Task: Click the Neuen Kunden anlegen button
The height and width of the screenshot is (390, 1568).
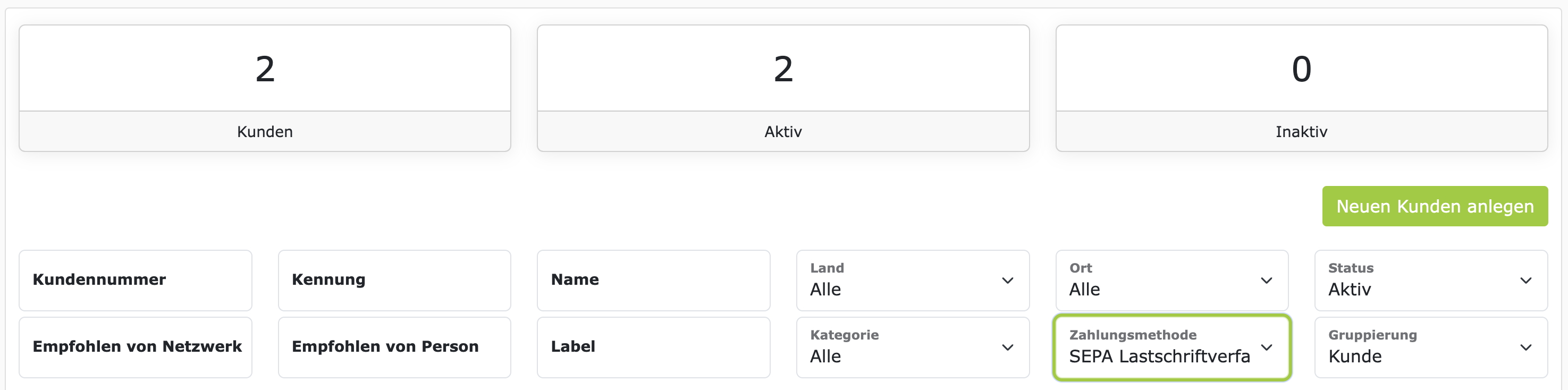Action: pos(1434,206)
